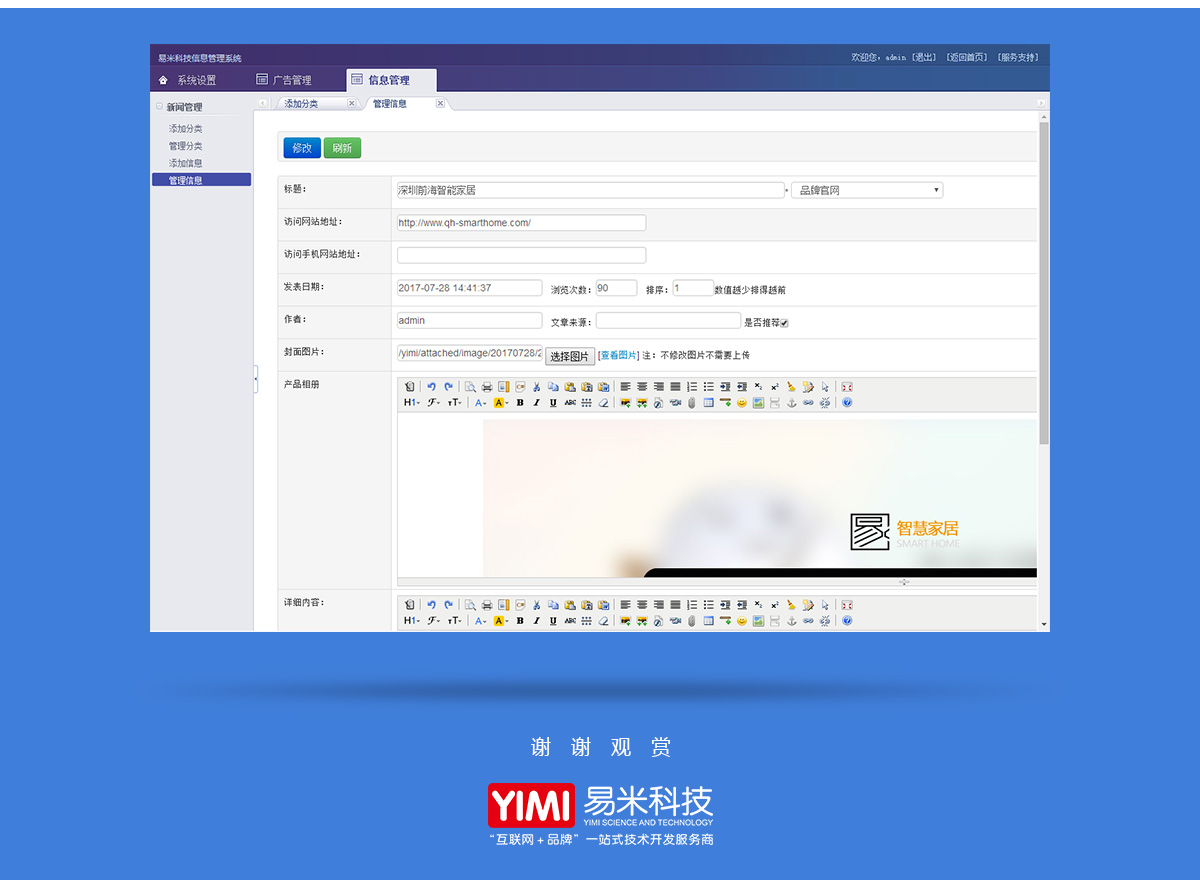Insert image in 详细内容 editor
1200x880 pixels.
click(625, 621)
